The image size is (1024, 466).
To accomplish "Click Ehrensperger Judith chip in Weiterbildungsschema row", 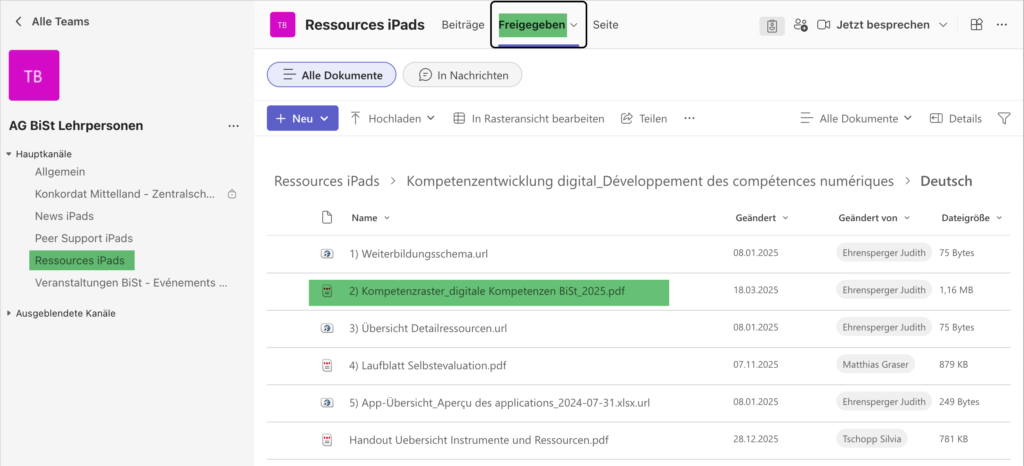I will click(884, 253).
